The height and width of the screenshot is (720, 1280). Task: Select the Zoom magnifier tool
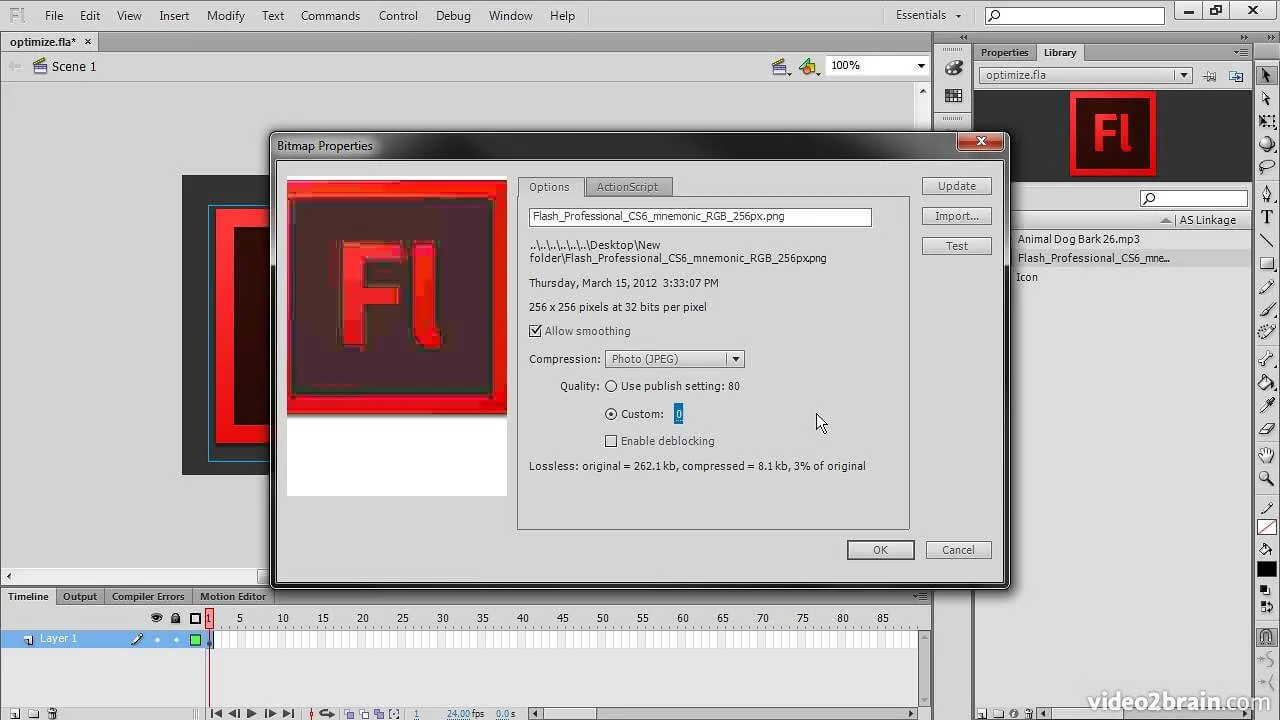coord(1266,479)
